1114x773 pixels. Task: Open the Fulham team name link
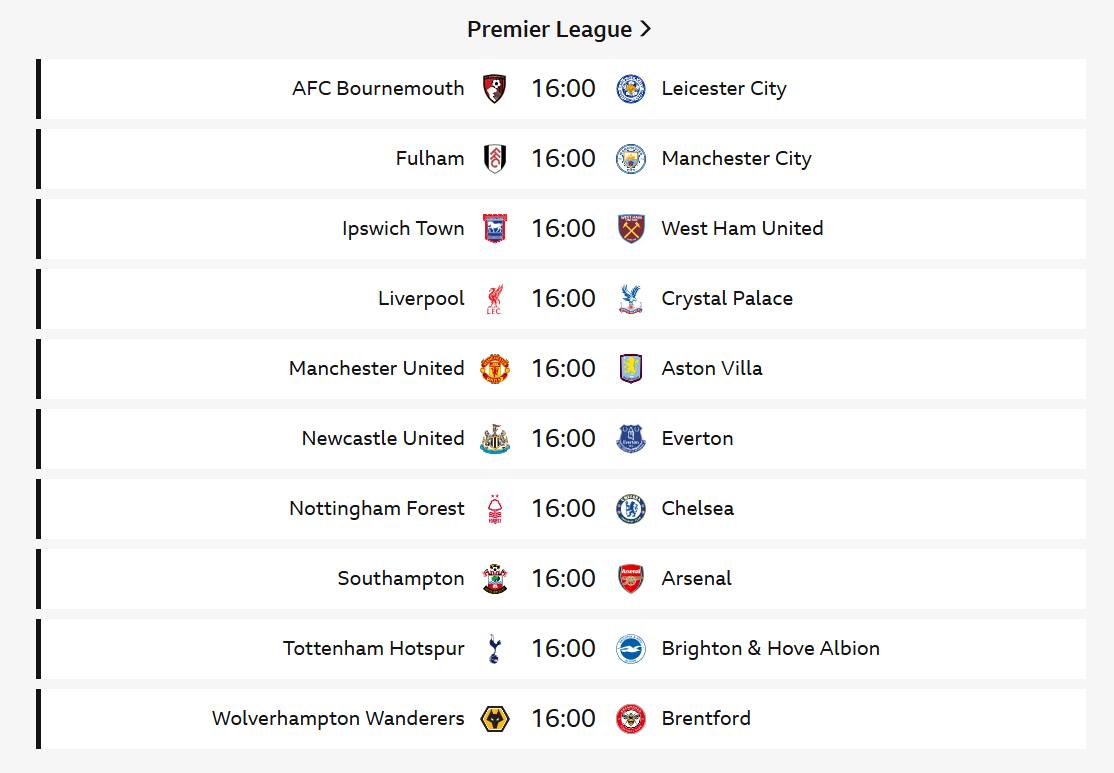pyautogui.click(x=430, y=158)
